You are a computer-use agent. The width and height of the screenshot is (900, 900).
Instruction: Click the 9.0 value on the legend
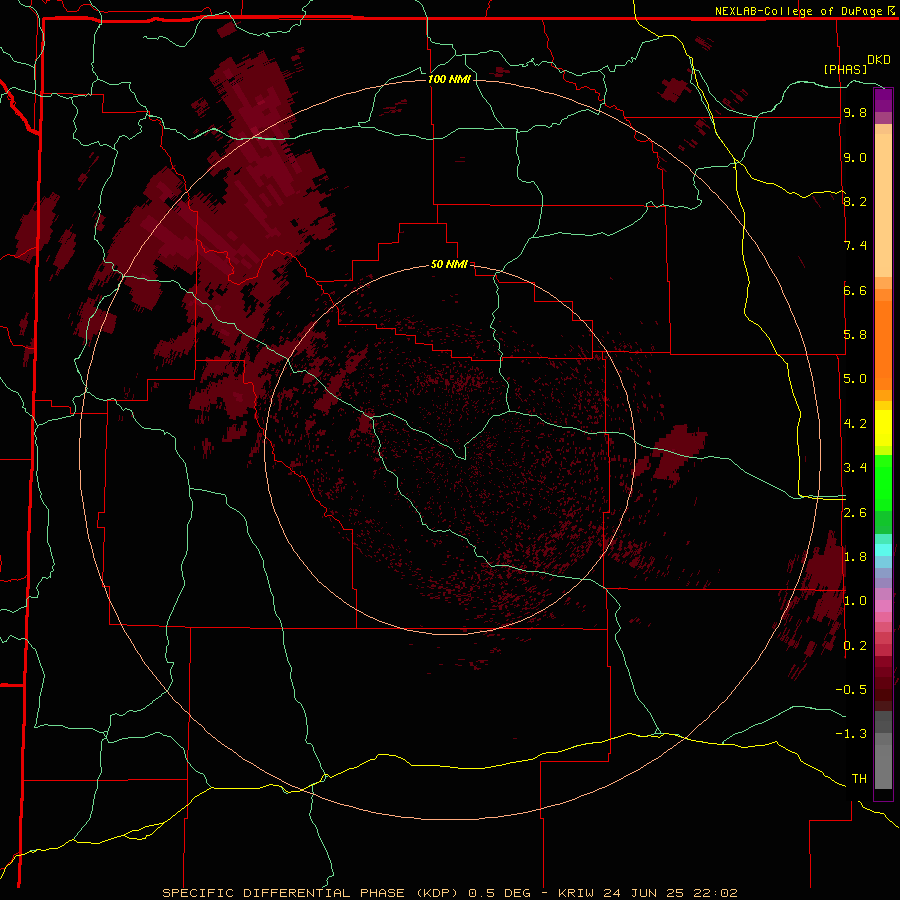pyautogui.click(x=855, y=157)
